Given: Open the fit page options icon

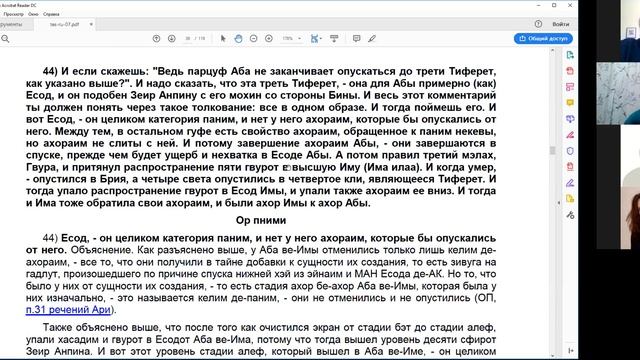Looking at the screenshot, I should [x=316, y=38].
